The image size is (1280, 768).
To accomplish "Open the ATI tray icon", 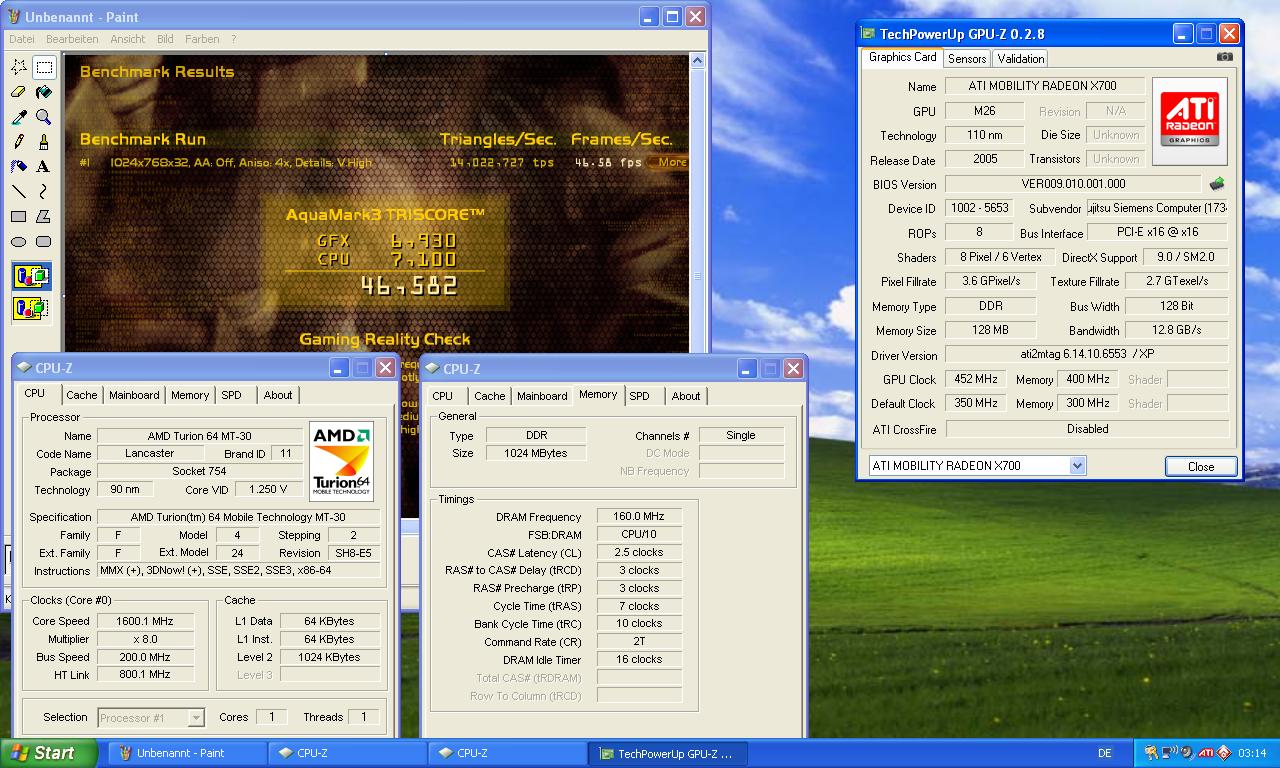I will coord(1207,753).
